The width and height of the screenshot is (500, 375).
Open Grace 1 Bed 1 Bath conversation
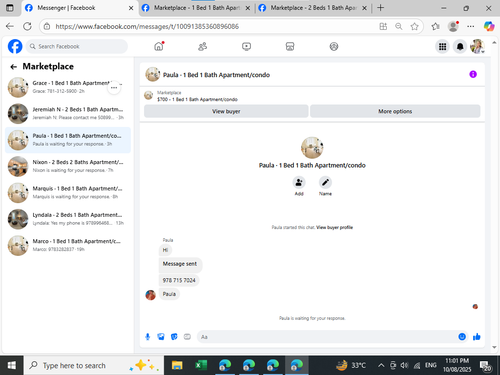67,87
